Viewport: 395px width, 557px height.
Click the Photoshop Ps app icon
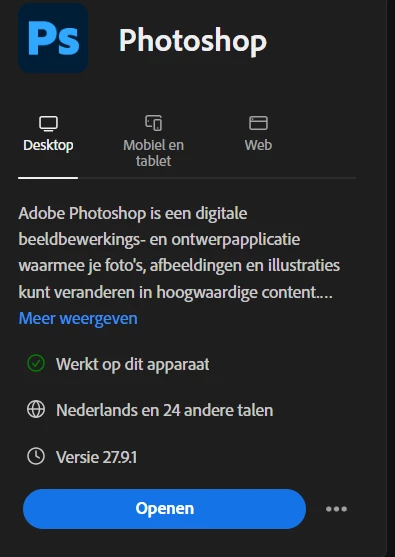pyautogui.click(x=53, y=38)
